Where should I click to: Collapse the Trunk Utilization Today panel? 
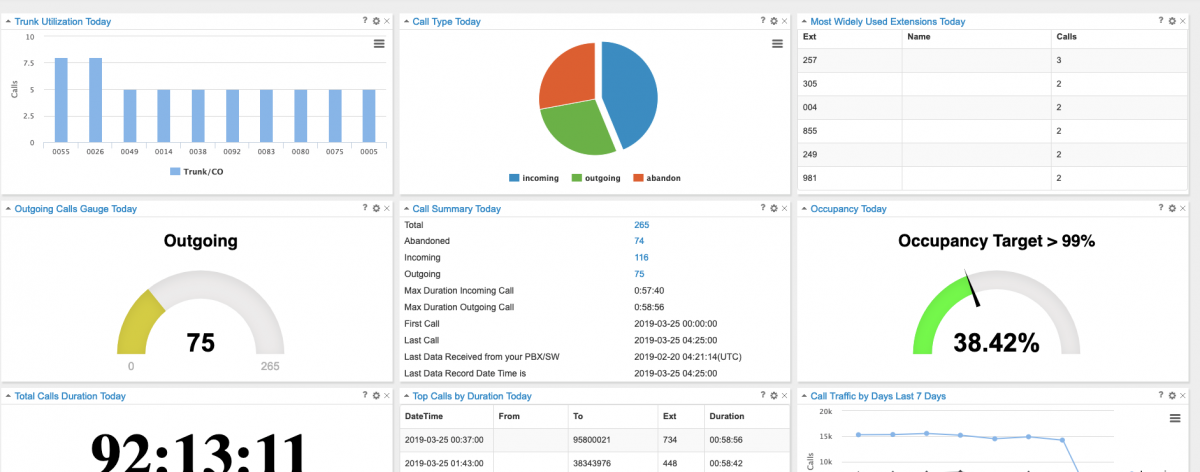(x=8, y=21)
